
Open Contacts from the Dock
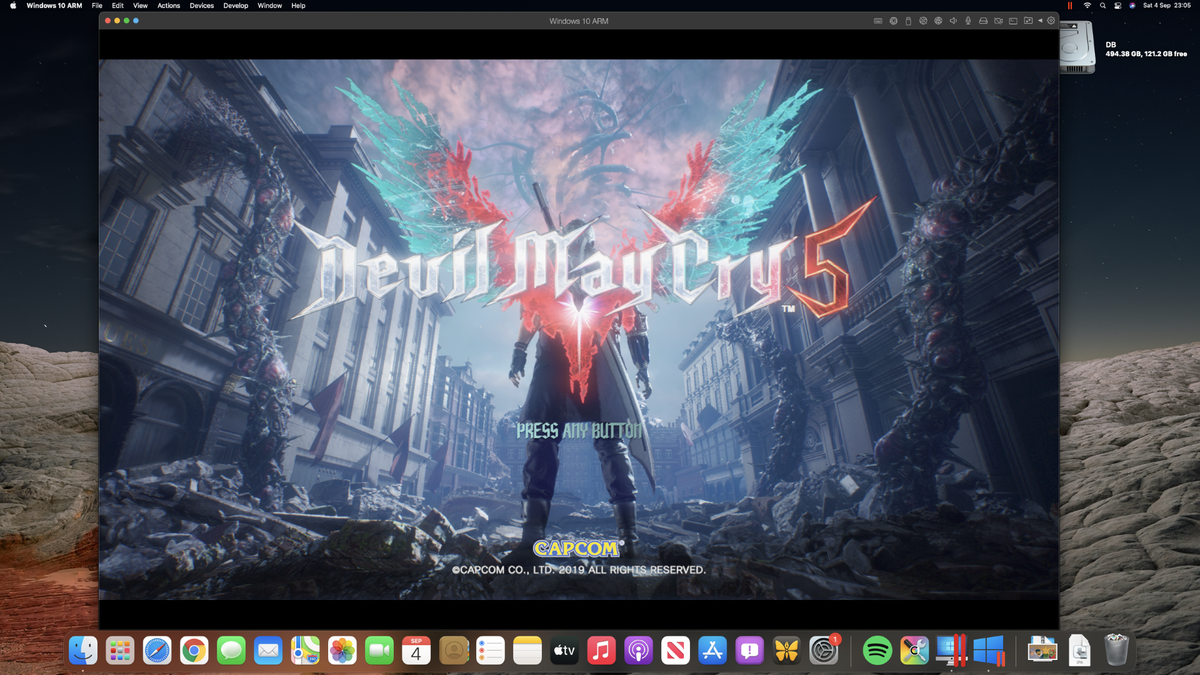tap(453, 651)
